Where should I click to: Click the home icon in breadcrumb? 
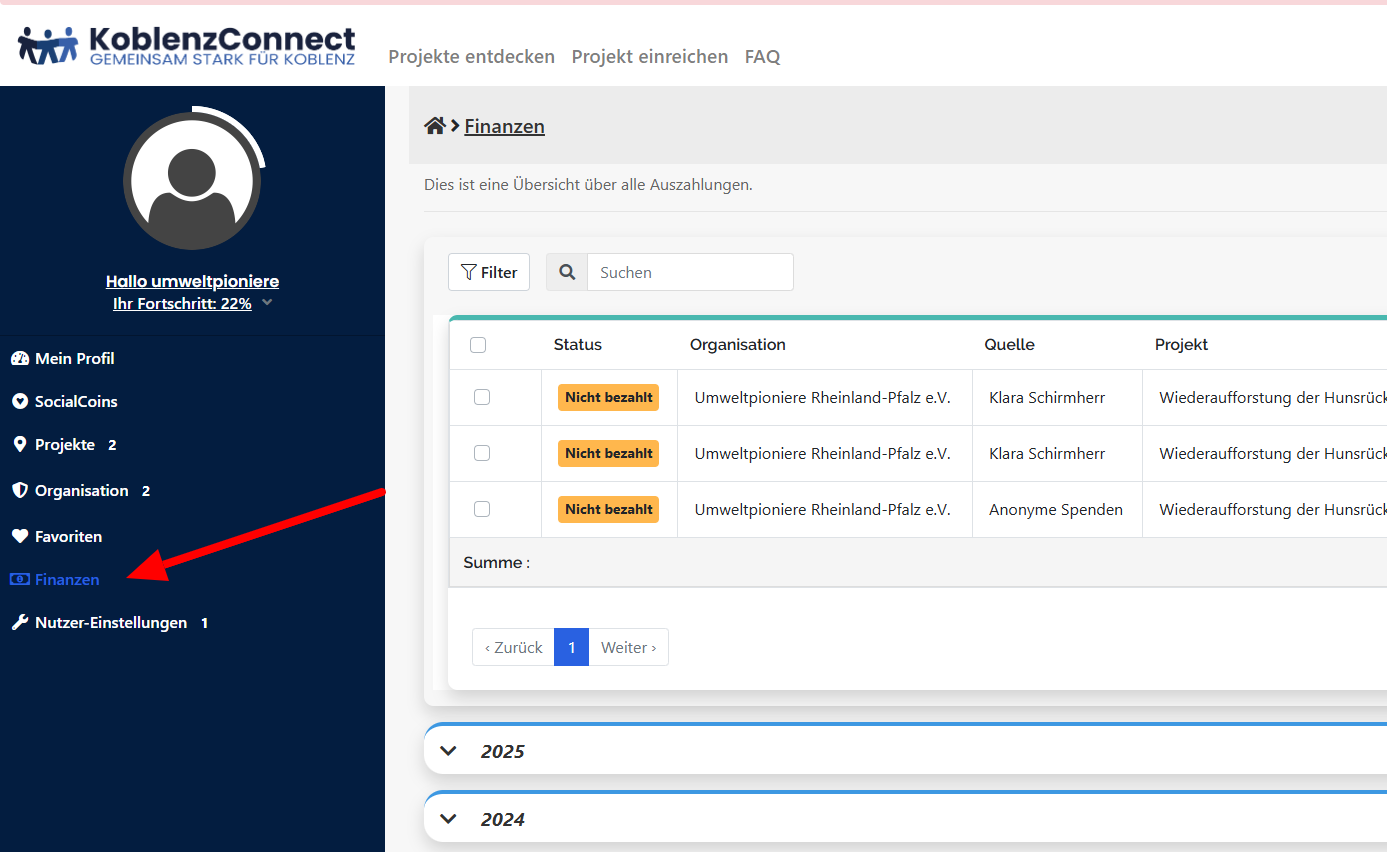tap(434, 126)
